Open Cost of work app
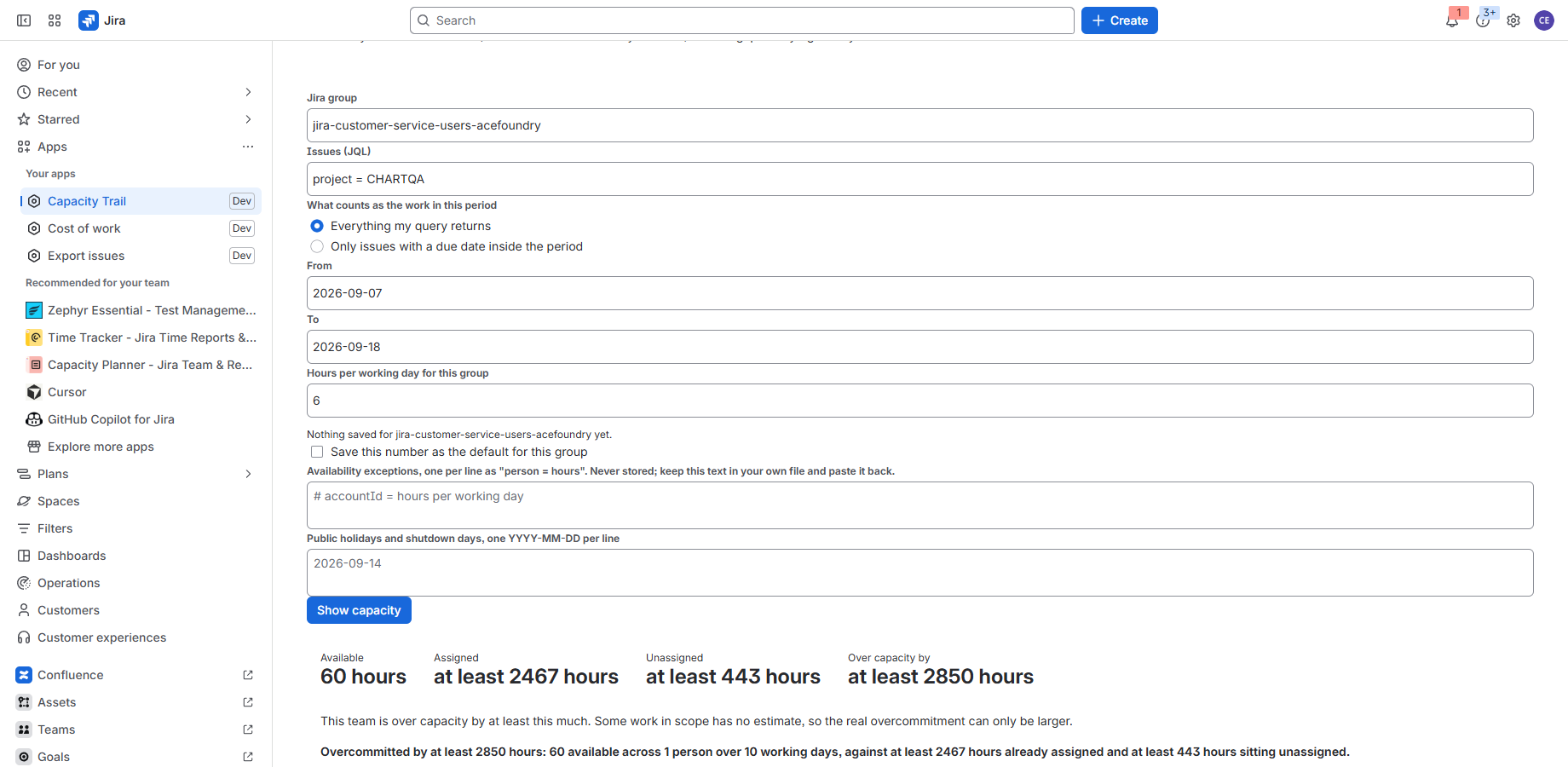This screenshot has width=1568, height=767. tap(141, 228)
